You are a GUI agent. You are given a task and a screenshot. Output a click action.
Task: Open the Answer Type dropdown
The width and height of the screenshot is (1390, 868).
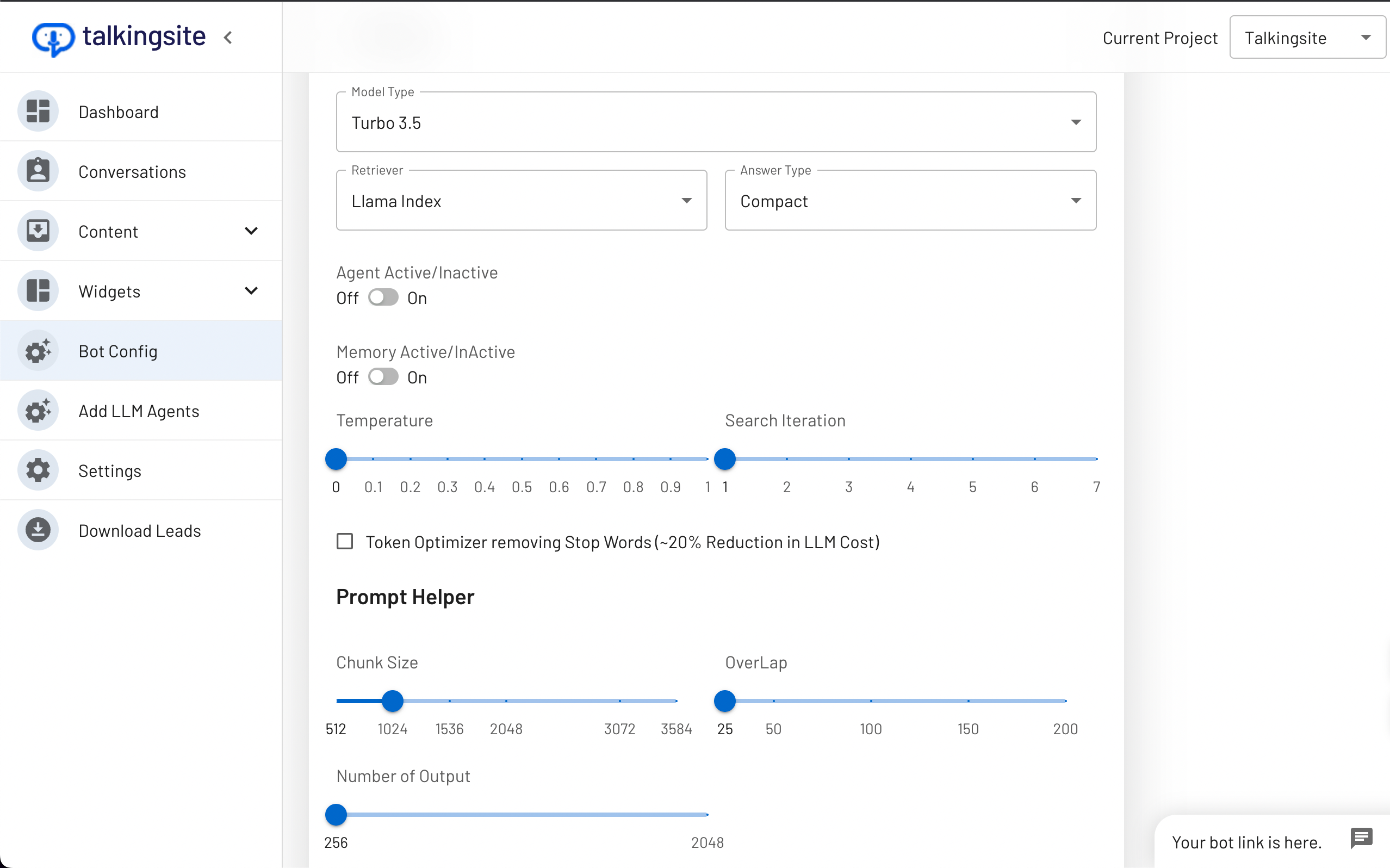click(910, 200)
